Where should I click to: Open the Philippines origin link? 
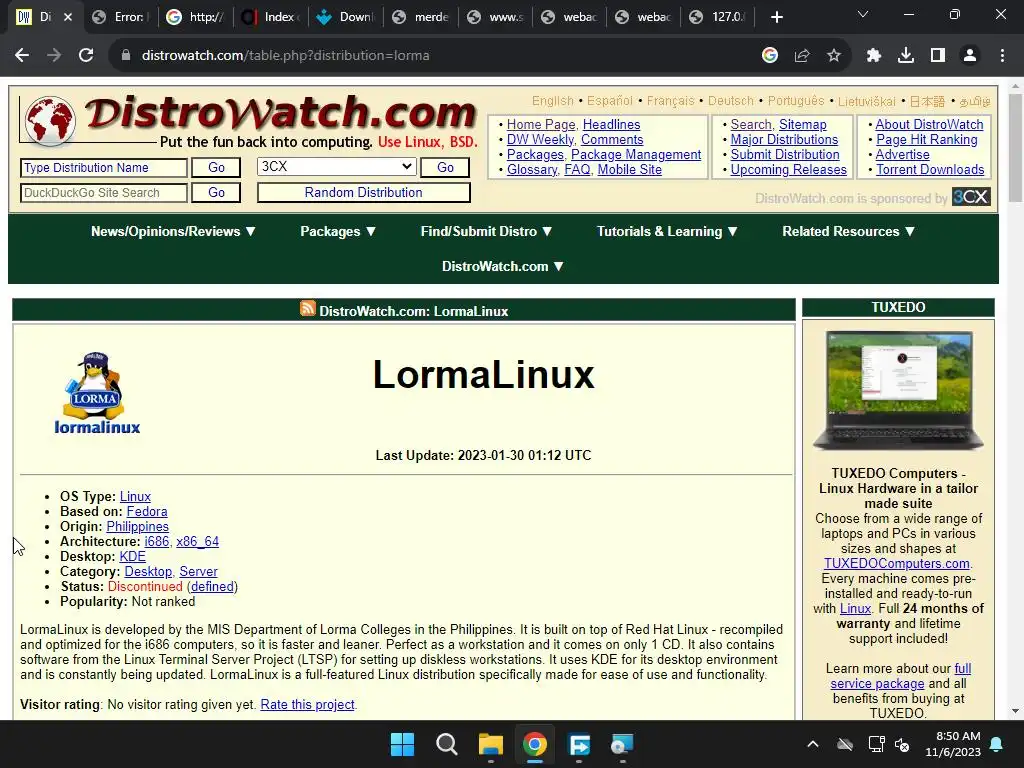point(137,526)
